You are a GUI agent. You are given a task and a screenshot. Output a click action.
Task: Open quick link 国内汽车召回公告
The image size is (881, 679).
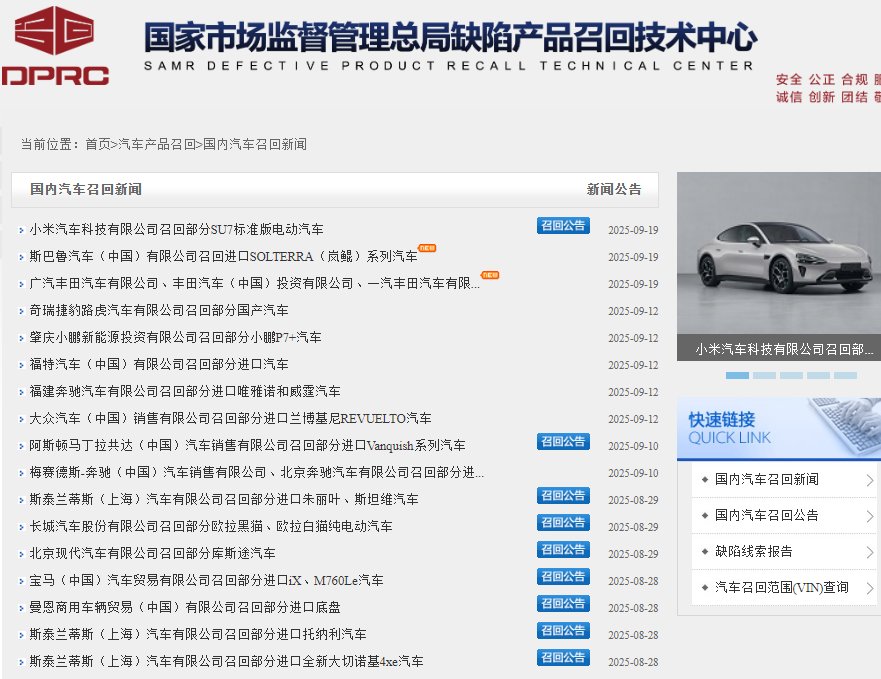(766, 515)
